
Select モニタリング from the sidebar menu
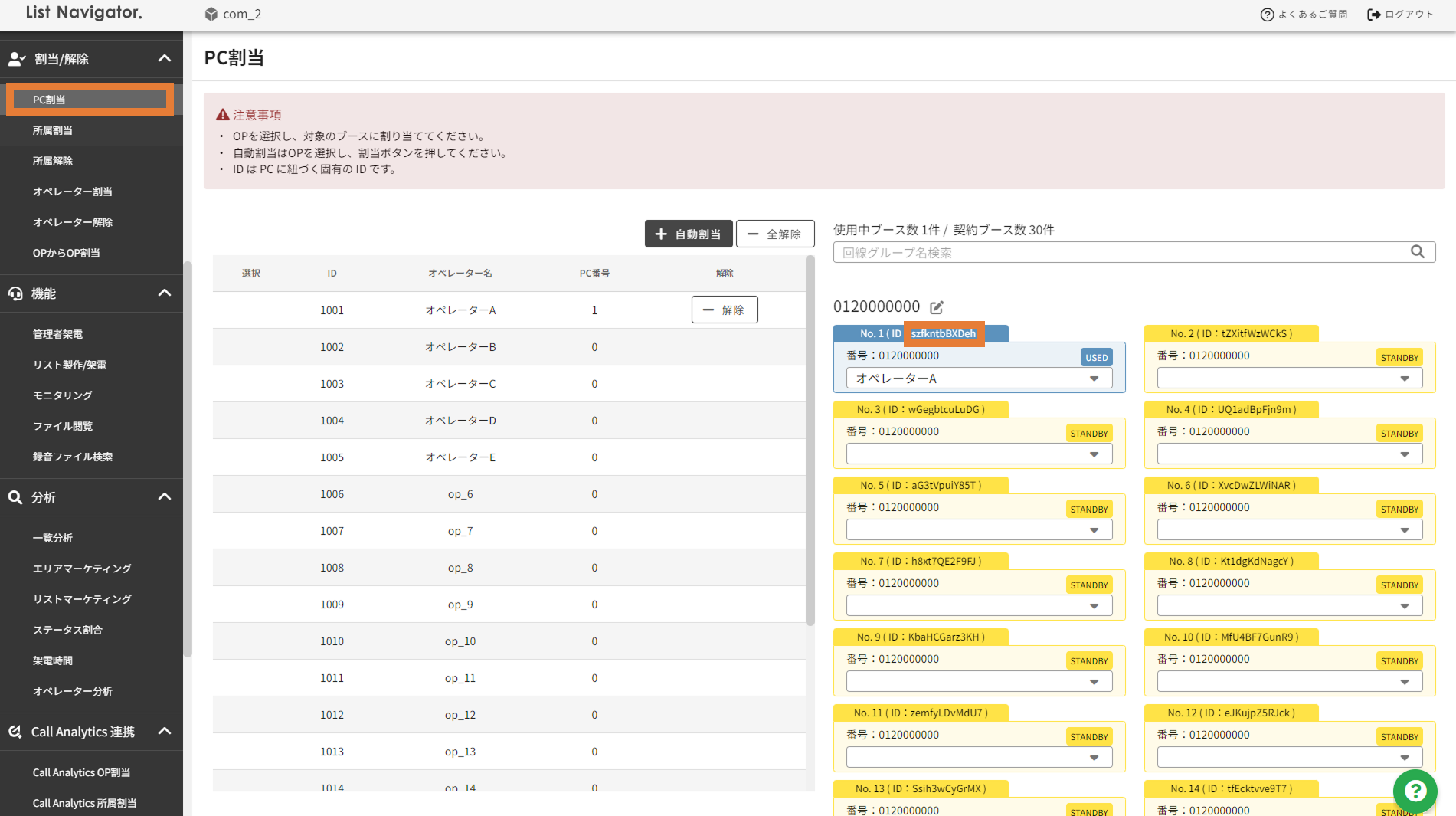click(62, 395)
